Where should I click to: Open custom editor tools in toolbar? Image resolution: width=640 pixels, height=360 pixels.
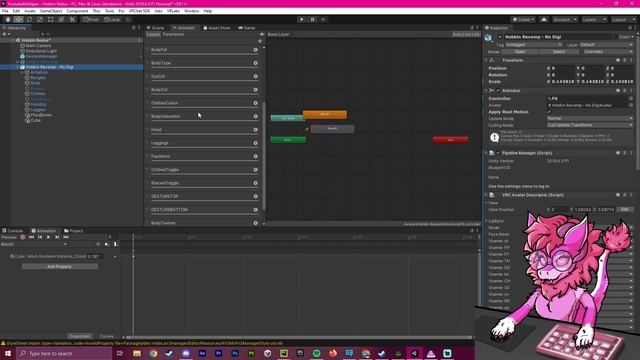coord(72,20)
